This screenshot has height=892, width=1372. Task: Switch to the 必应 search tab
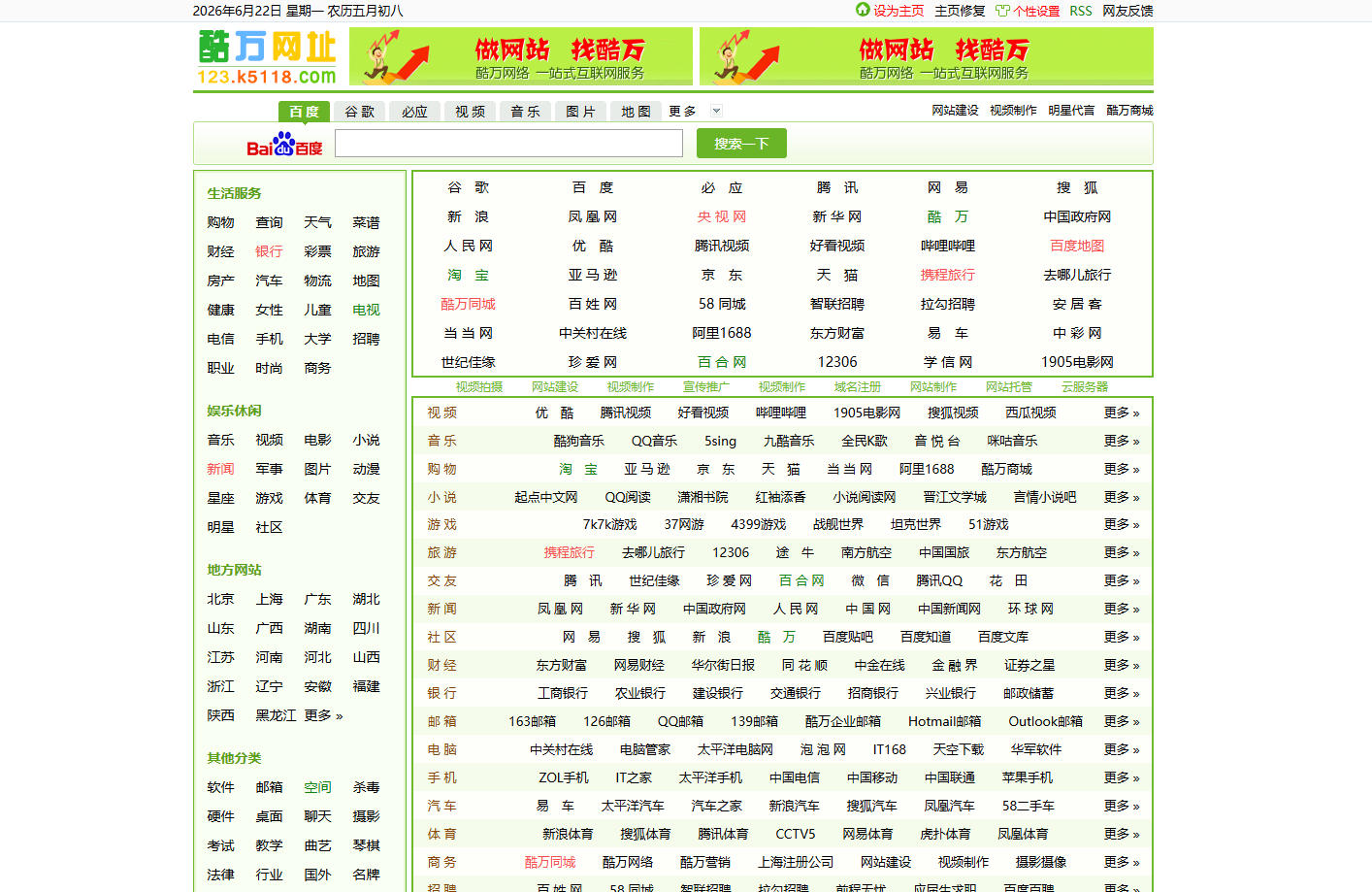coord(415,112)
